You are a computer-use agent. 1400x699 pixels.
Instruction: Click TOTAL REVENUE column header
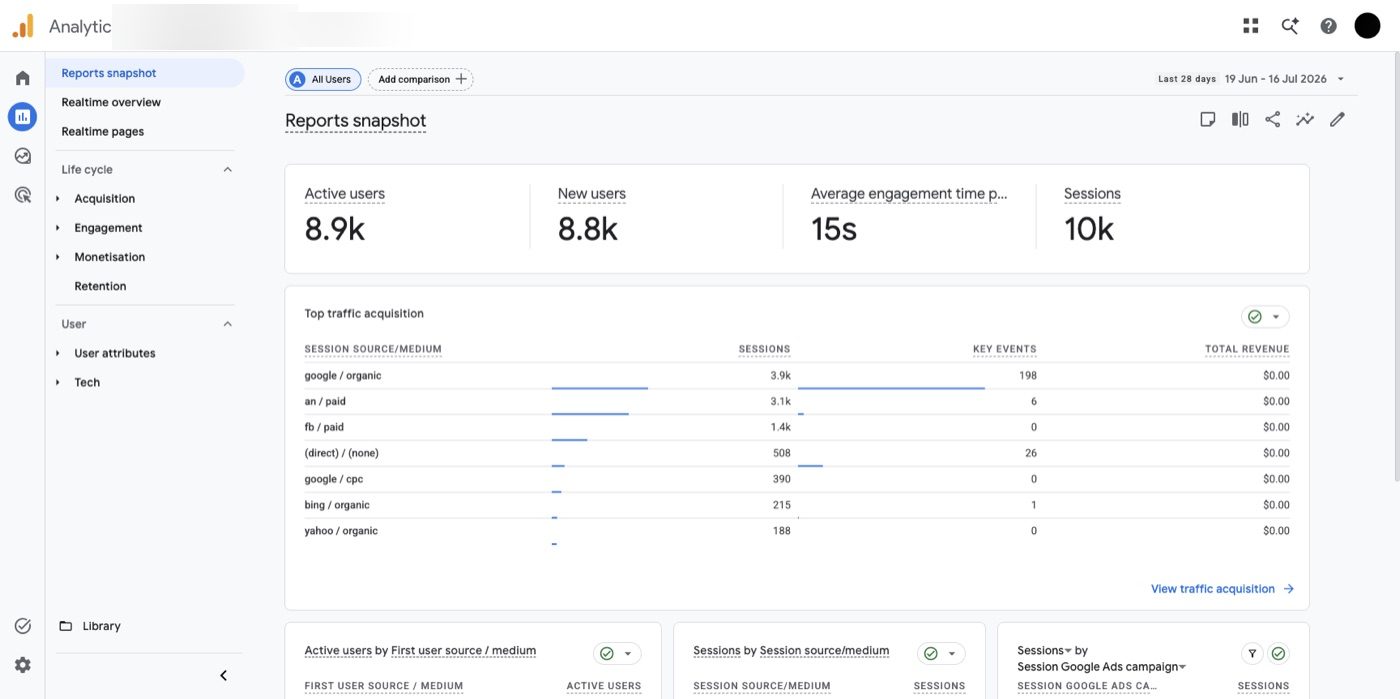1247,349
